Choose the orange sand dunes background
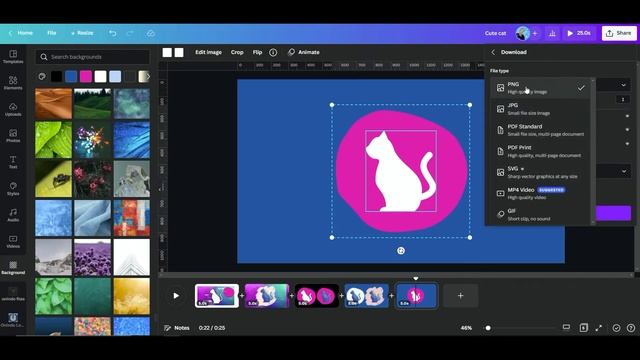Image resolution: width=640 pixels, height=360 pixels. [x=53, y=104]
